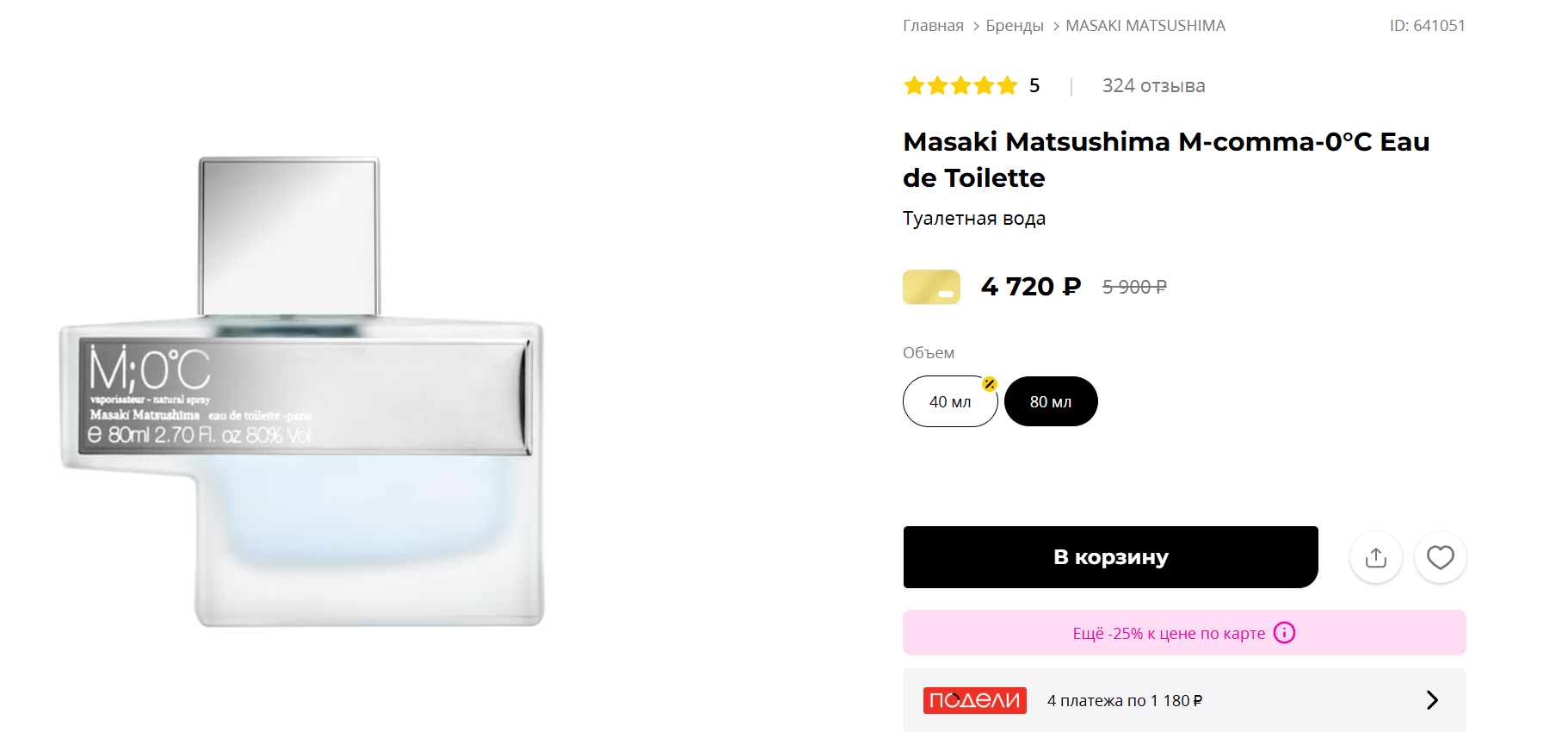This screenshot has width=1568, height=732.
Task: Open 324 отзыва reviews link
Action: tap(1153, 86)
